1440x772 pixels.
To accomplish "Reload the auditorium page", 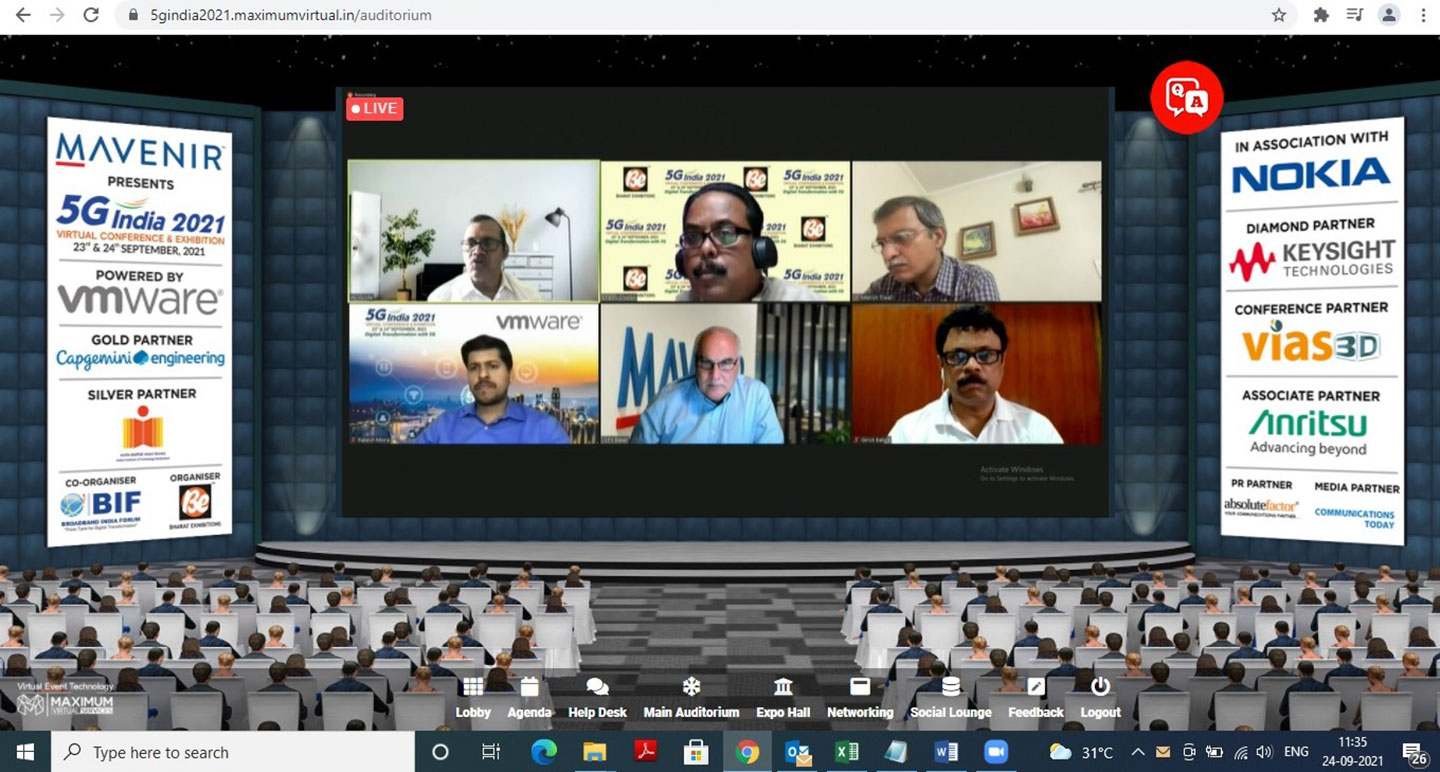I will [91, 15].
